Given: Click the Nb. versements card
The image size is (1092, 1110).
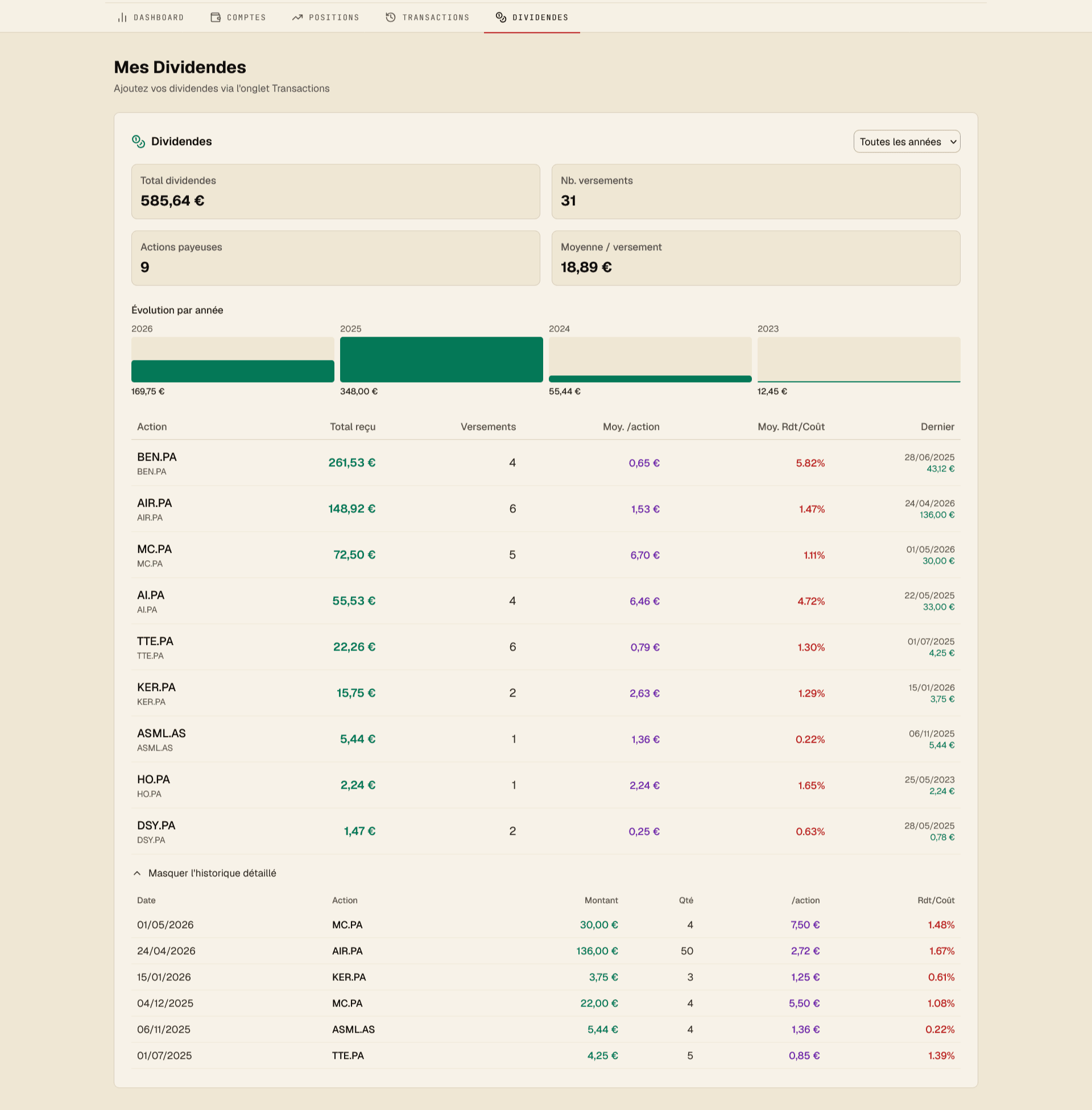Looking at the screenshot, I should [756, 192].
